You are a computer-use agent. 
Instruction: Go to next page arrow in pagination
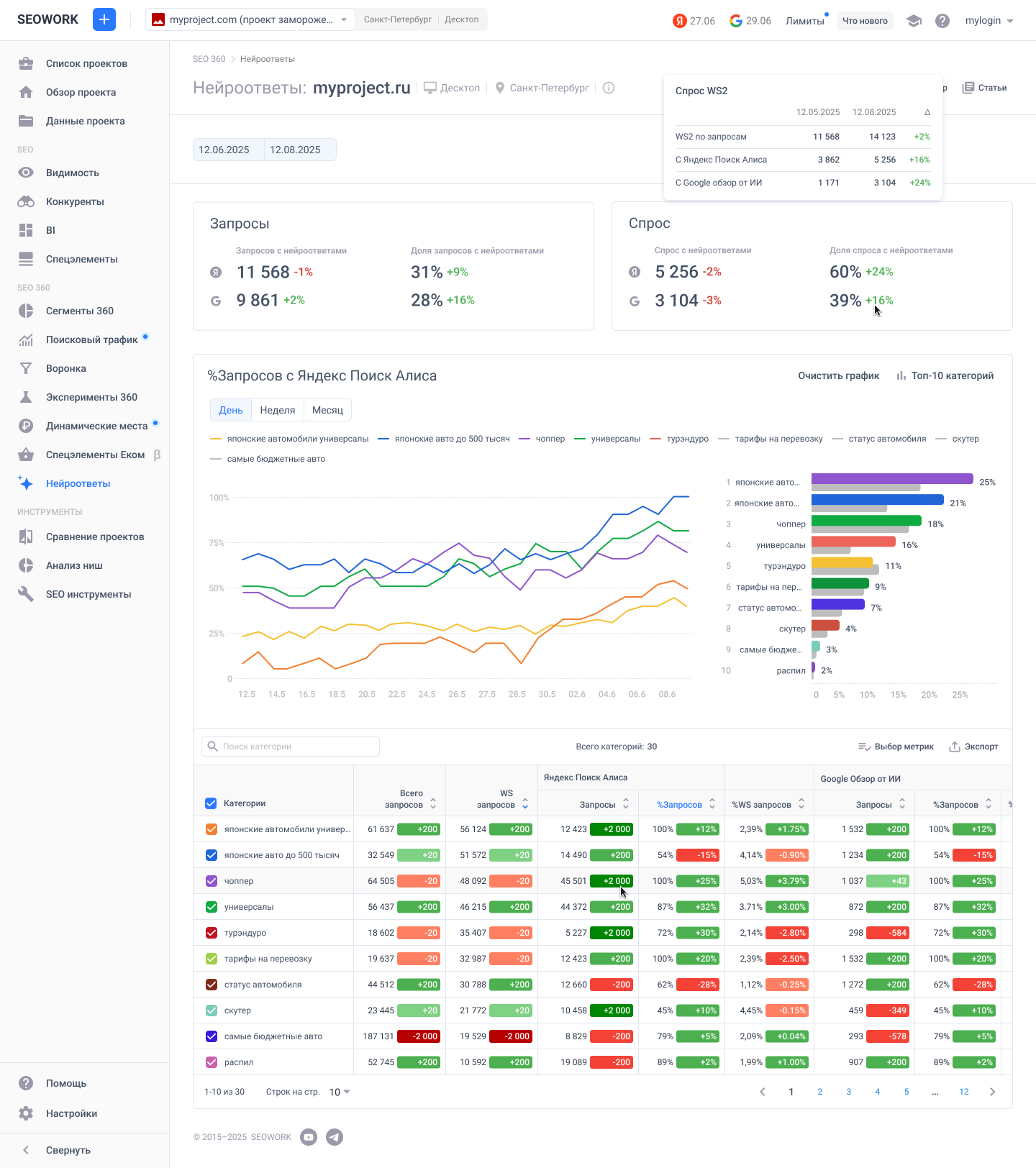[x=992, y=1092]
